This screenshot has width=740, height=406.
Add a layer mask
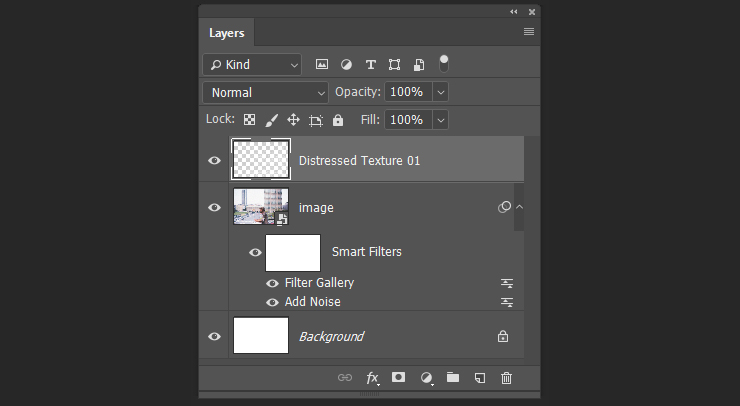398,377
